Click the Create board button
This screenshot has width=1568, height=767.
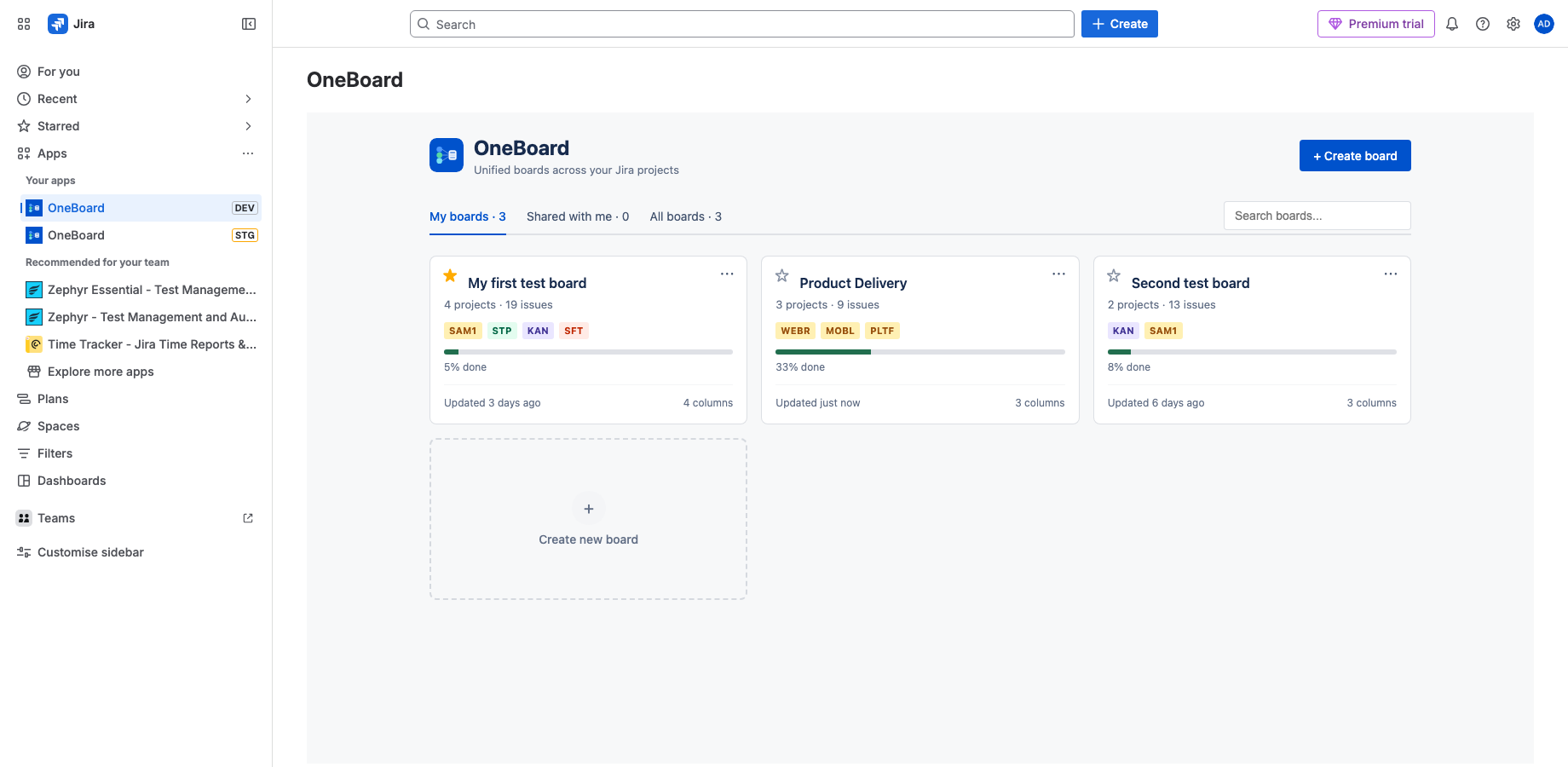tap(1355, 156)
